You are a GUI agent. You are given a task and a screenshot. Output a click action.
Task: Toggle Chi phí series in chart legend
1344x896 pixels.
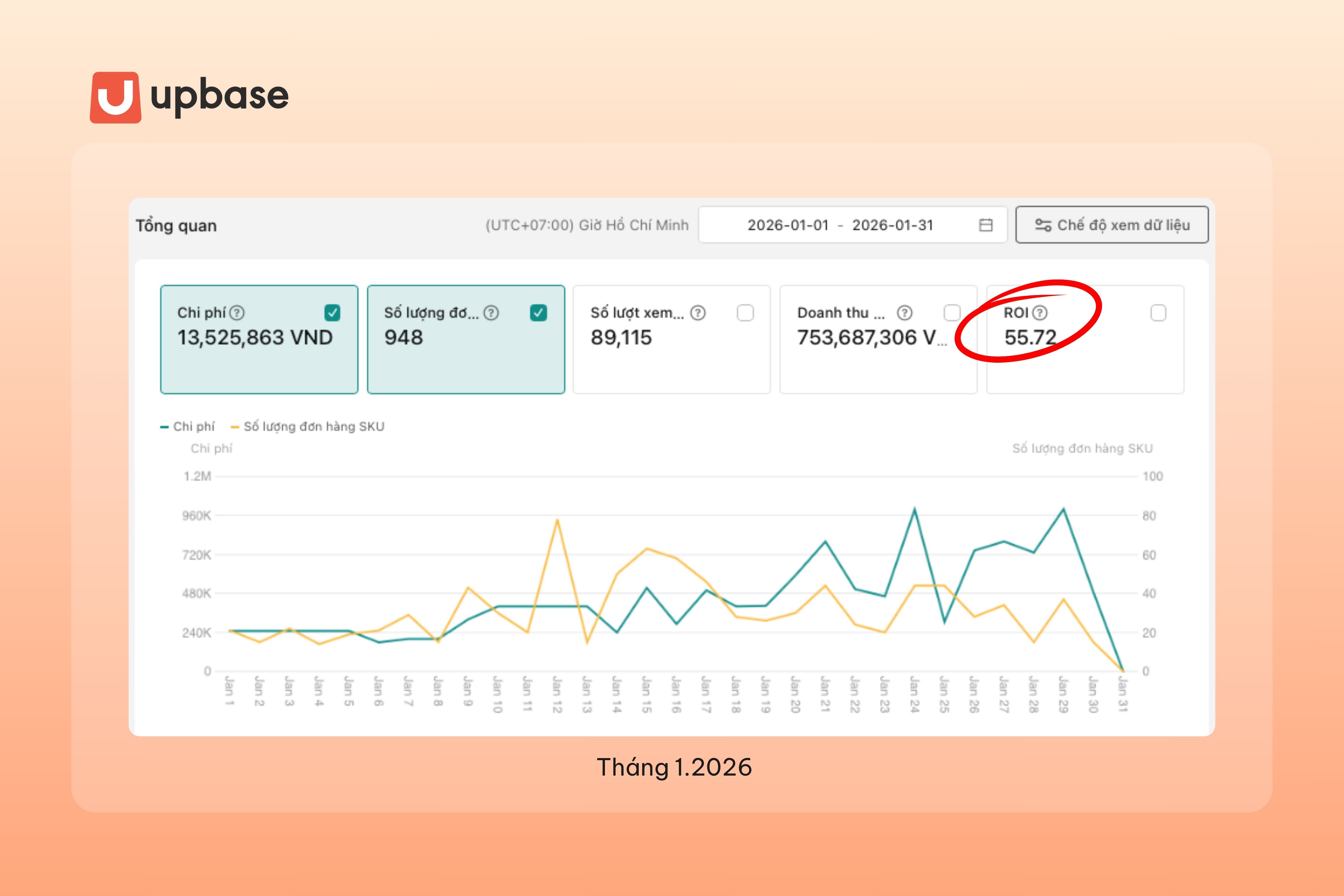pos(187,426)
